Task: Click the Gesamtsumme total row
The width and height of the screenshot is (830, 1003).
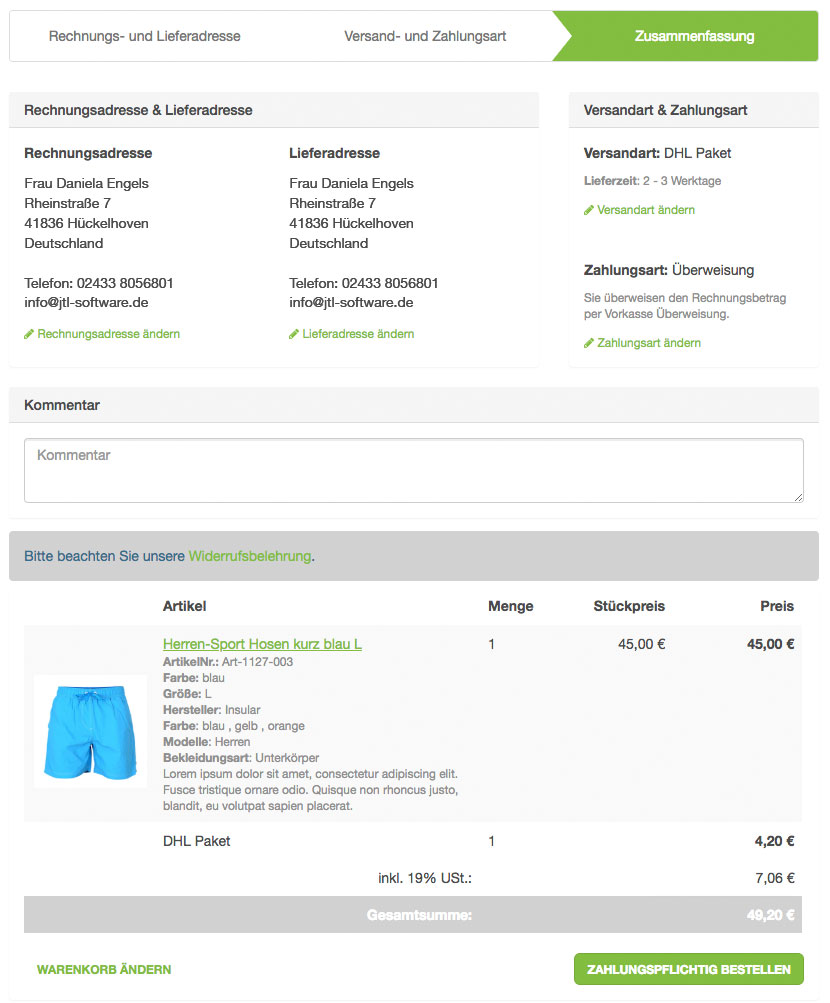Action: [413, 914]
